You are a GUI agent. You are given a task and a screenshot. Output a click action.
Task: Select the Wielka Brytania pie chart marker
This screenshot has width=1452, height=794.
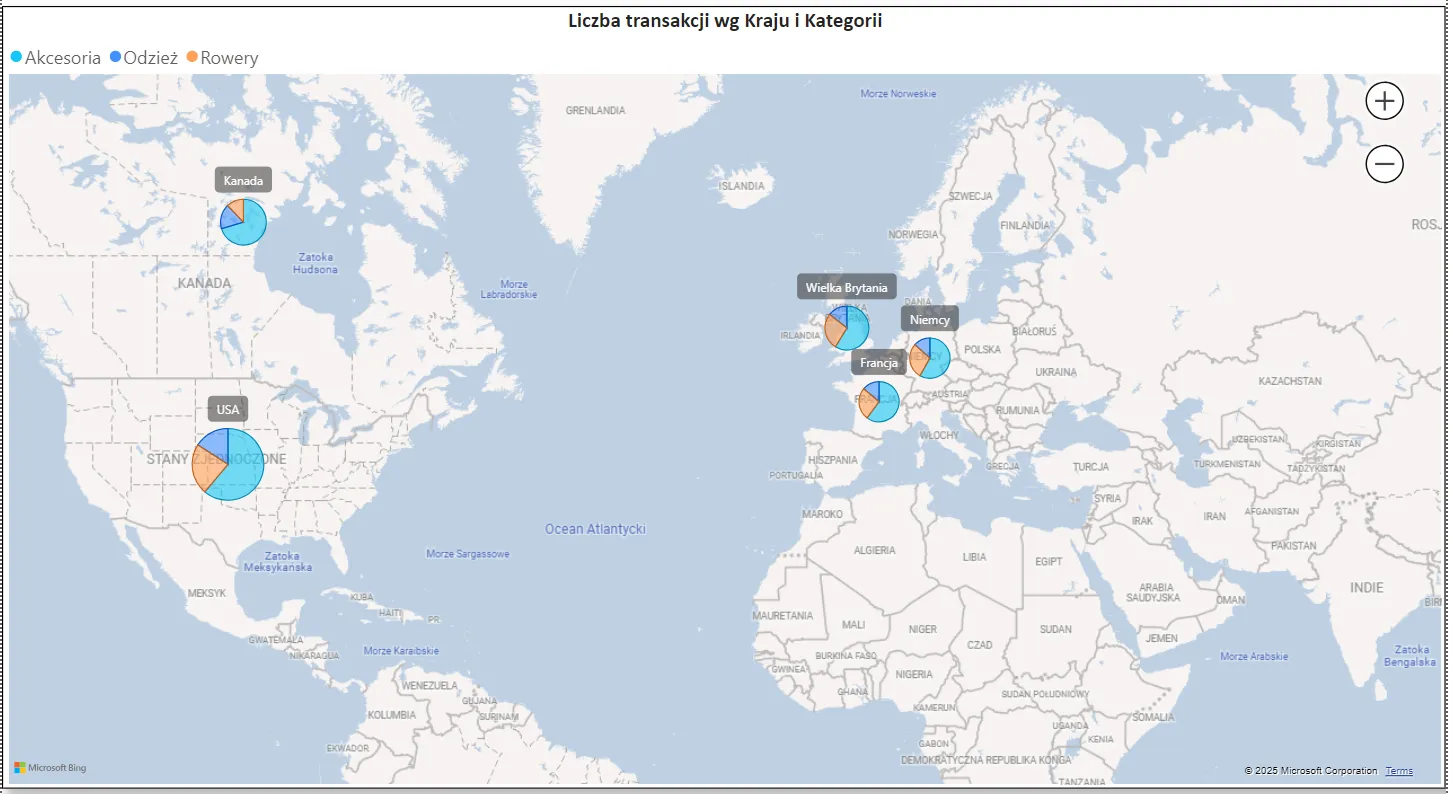[x=847, y=328]
